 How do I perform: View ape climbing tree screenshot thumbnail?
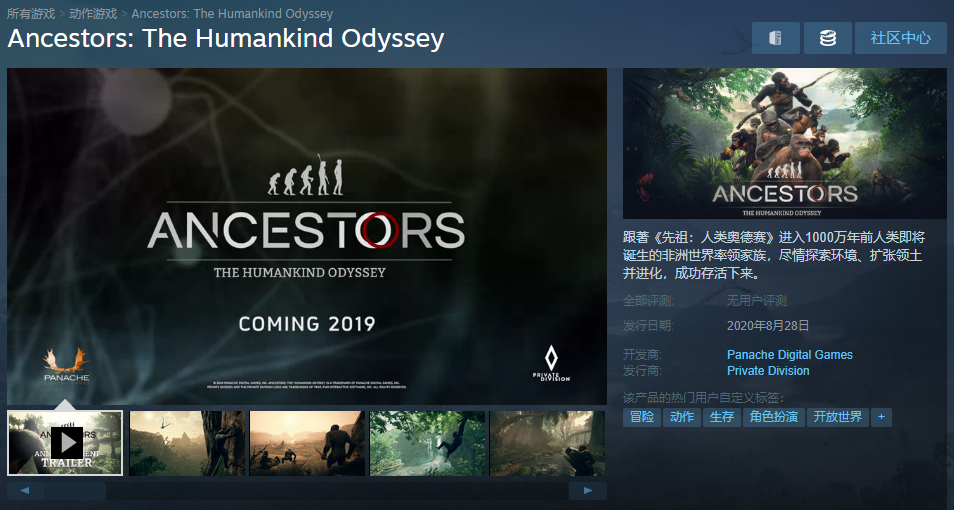point(187,443)
